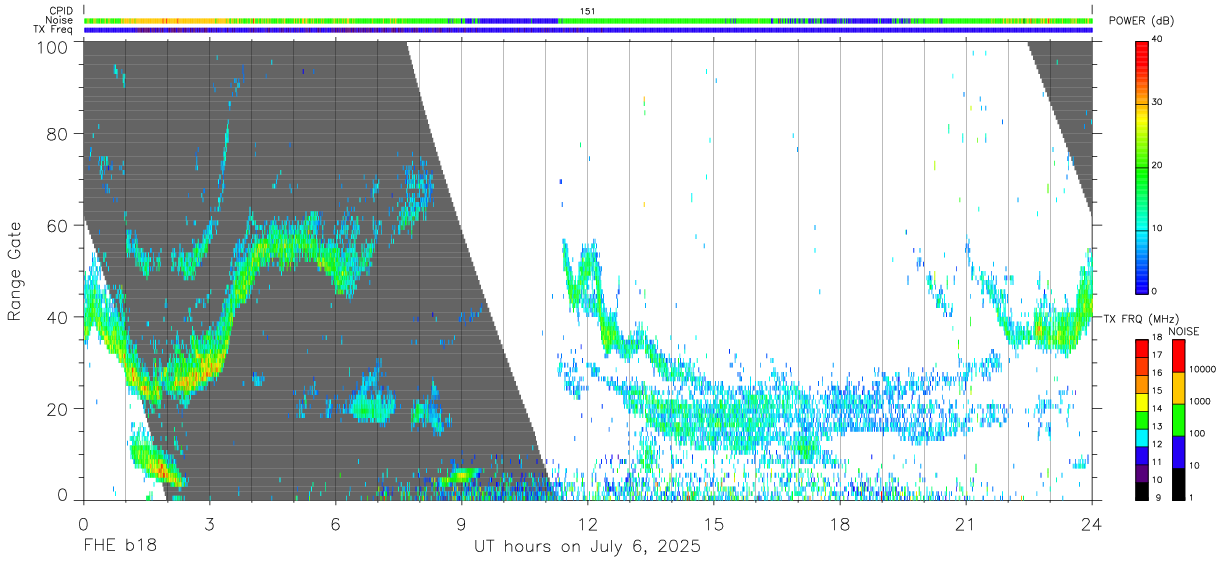Click UT hour axis tick label 18
The width and height of the screenshot is (1228, 567).
coord(840,523)
